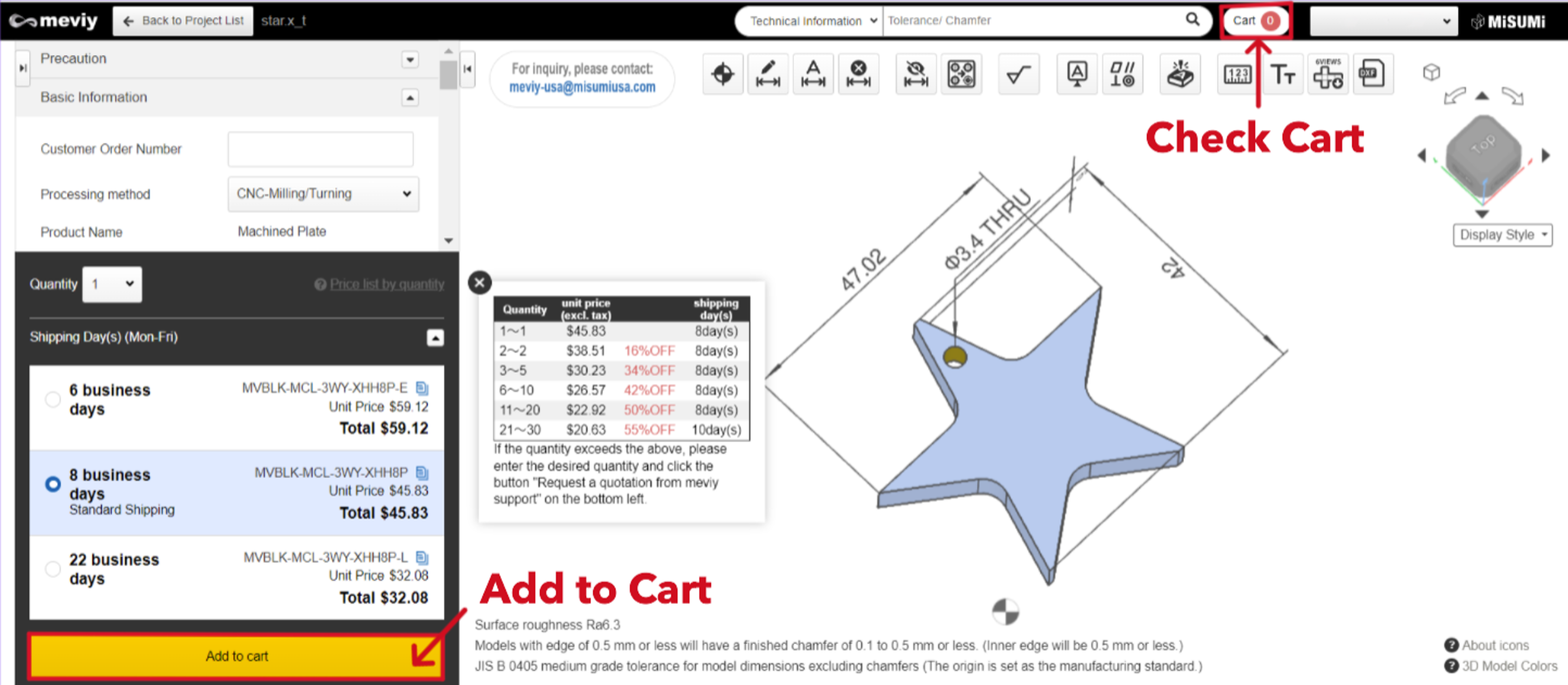Open the hole pattern settings tool
The height and width of the screenshot is (685, 1568).
pos(961,74)
